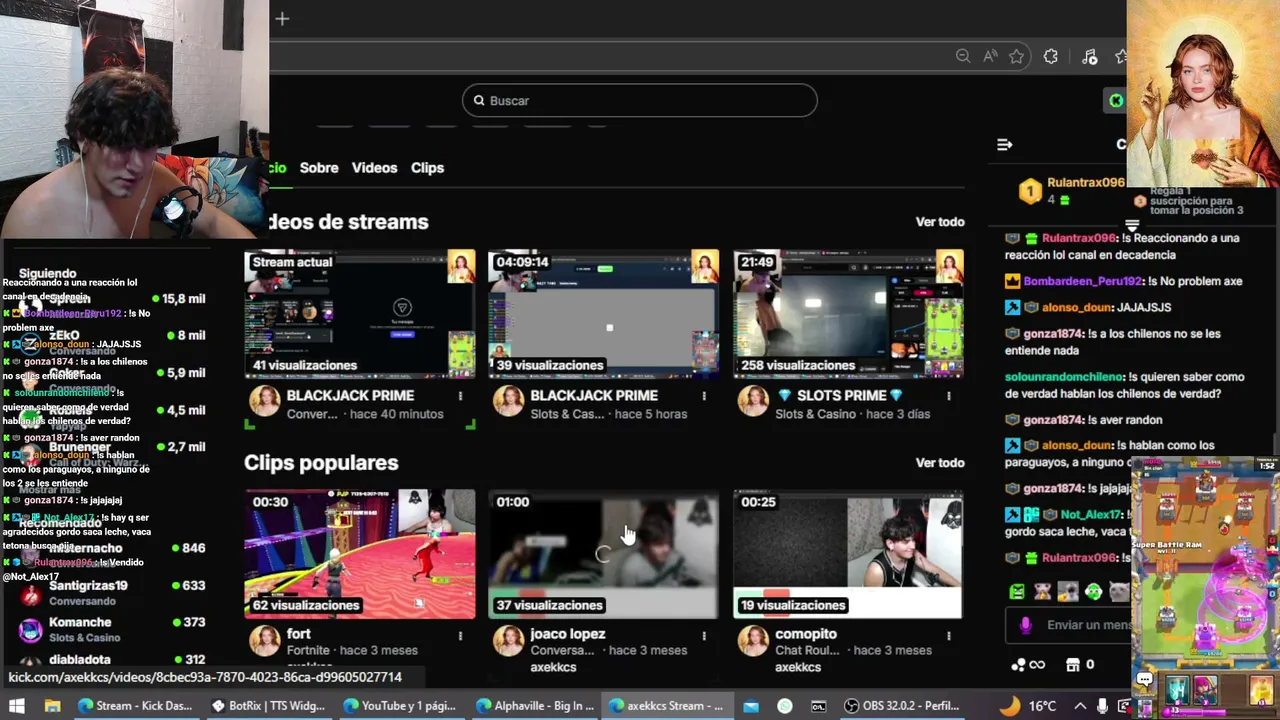Click the 'Slots & Casino' label under Komanche
The image size is (1280, 720).
coord(85,638)
